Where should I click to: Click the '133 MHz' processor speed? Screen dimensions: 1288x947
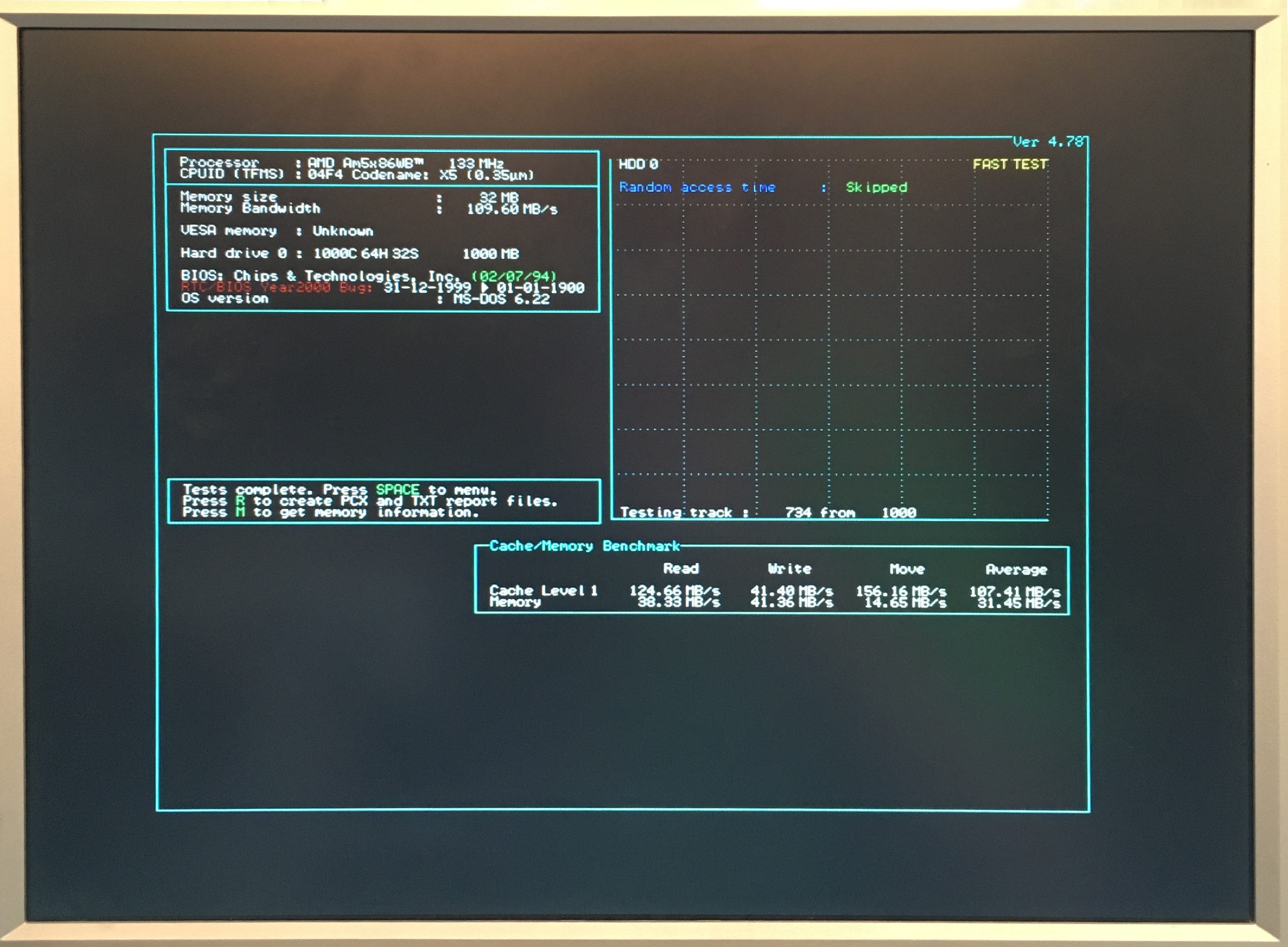pos(476,163)
